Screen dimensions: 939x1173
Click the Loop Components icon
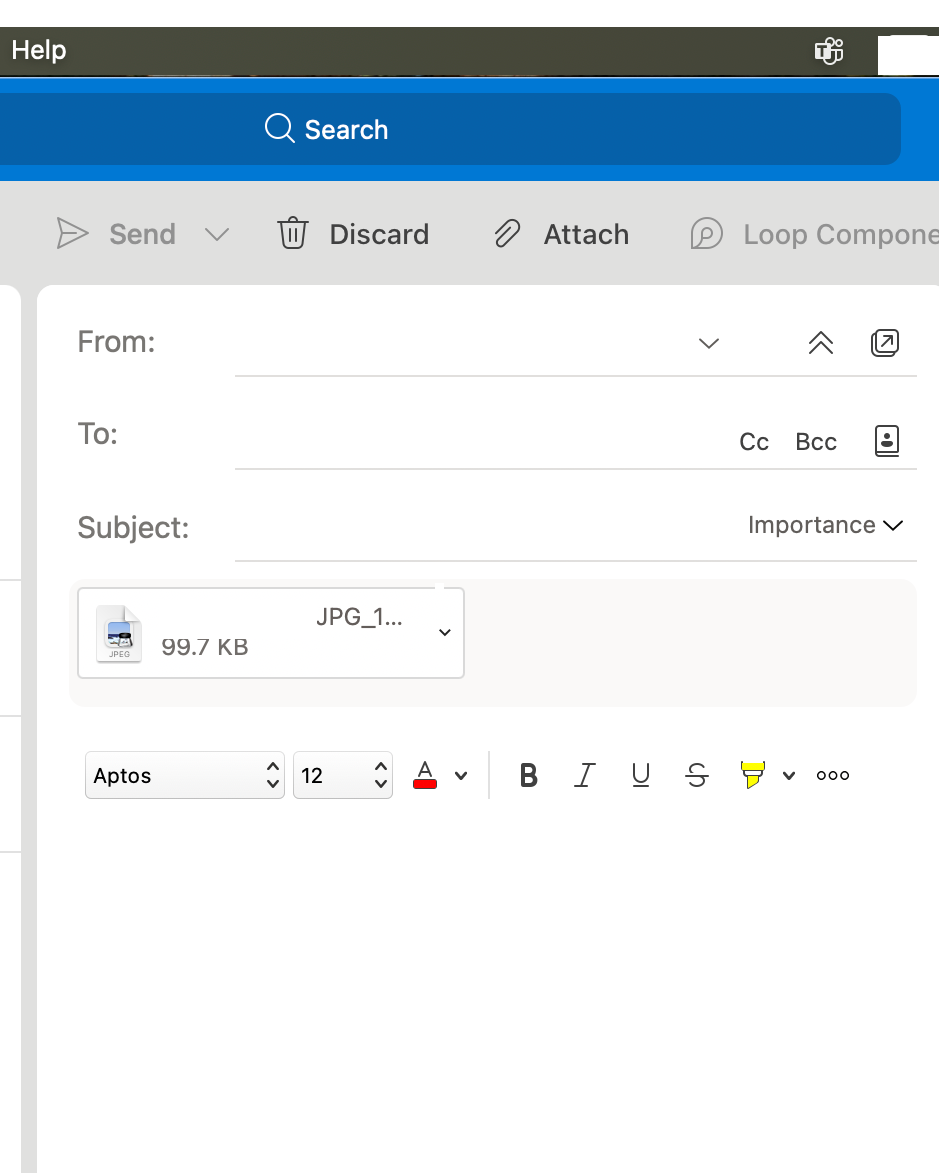706,233
